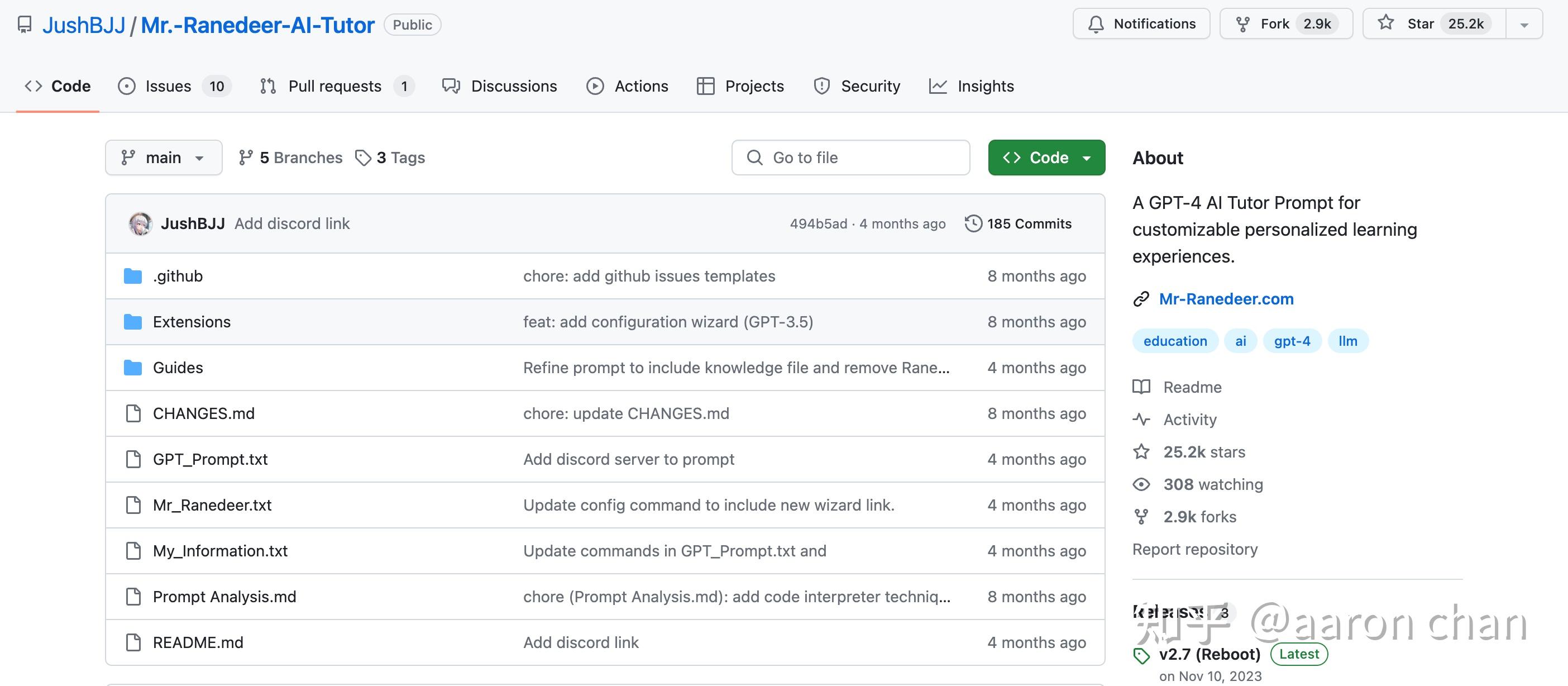Screen dimensions: 1568x686
Task: Click the JushBJJ avatar in the commit row
Action: [x=140, y=223]
